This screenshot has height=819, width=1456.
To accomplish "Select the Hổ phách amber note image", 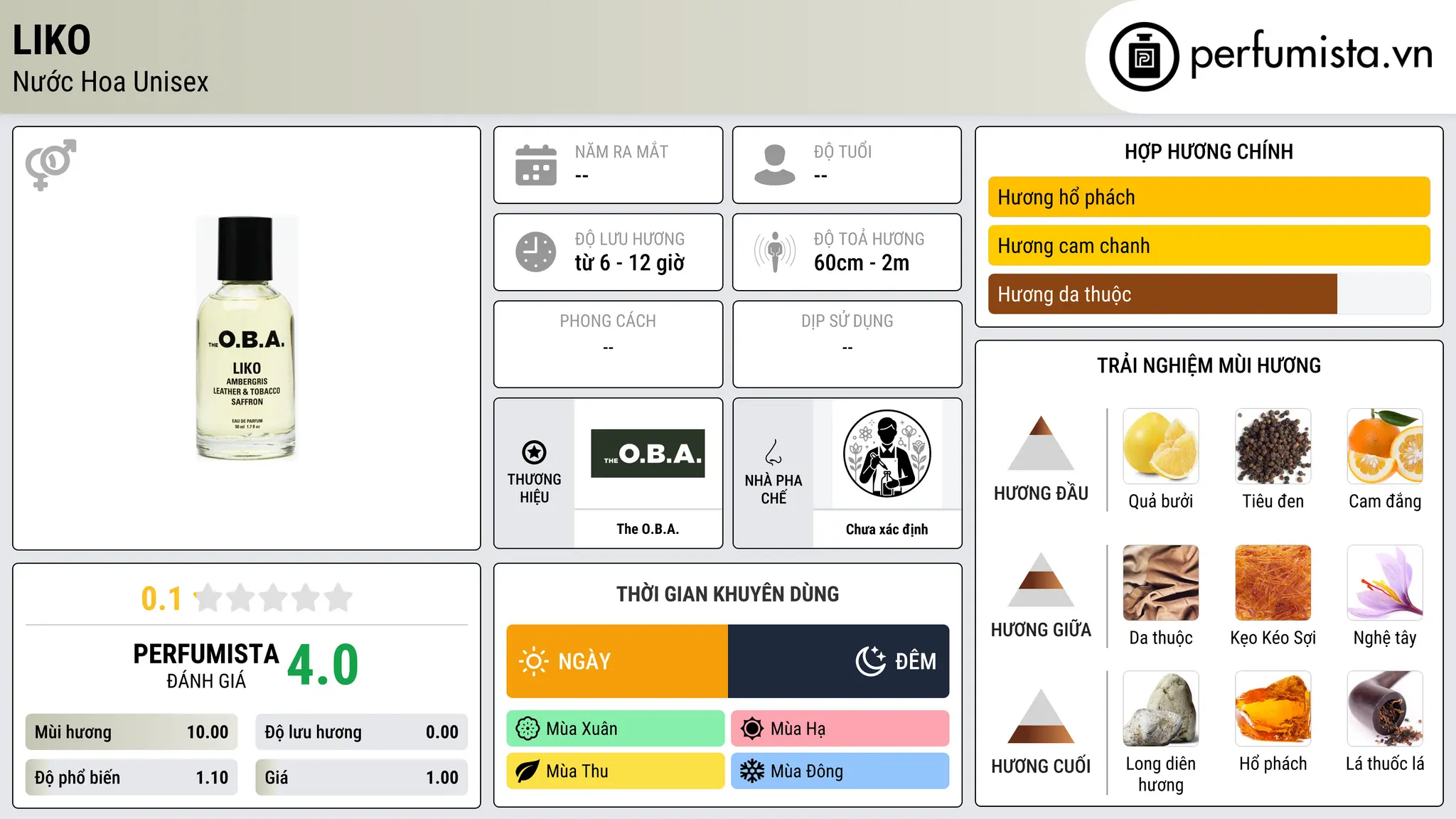I will point(1273,709).
